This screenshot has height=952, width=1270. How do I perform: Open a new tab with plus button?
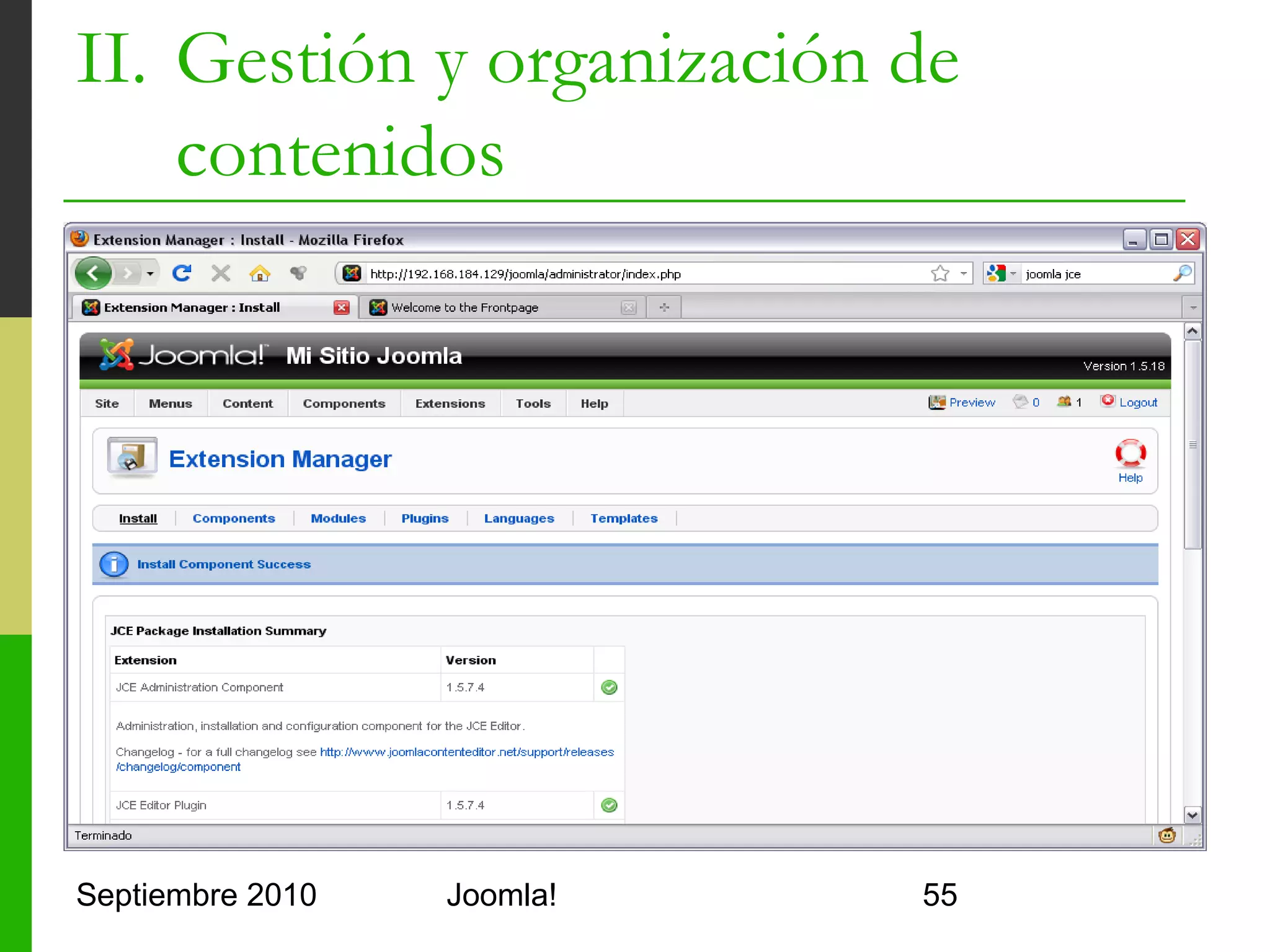[664, 307]
